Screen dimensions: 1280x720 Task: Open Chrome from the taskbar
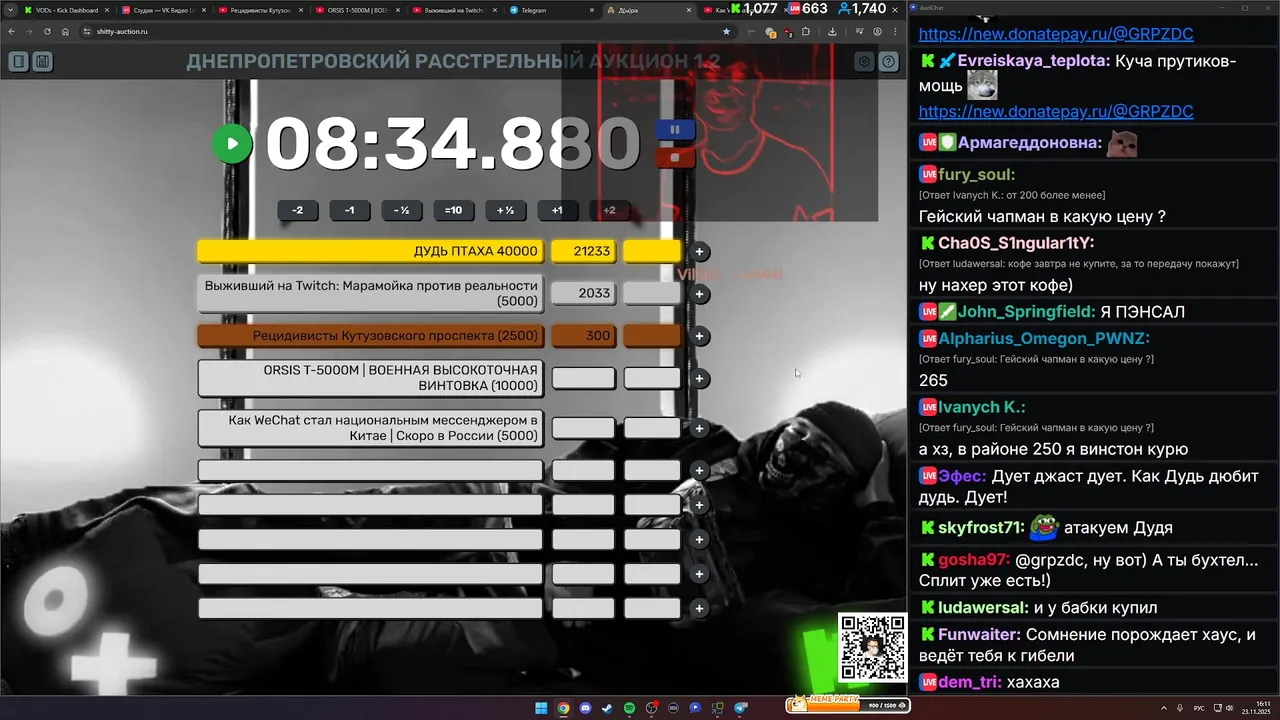pyautogui.click(x=563, y=708)
